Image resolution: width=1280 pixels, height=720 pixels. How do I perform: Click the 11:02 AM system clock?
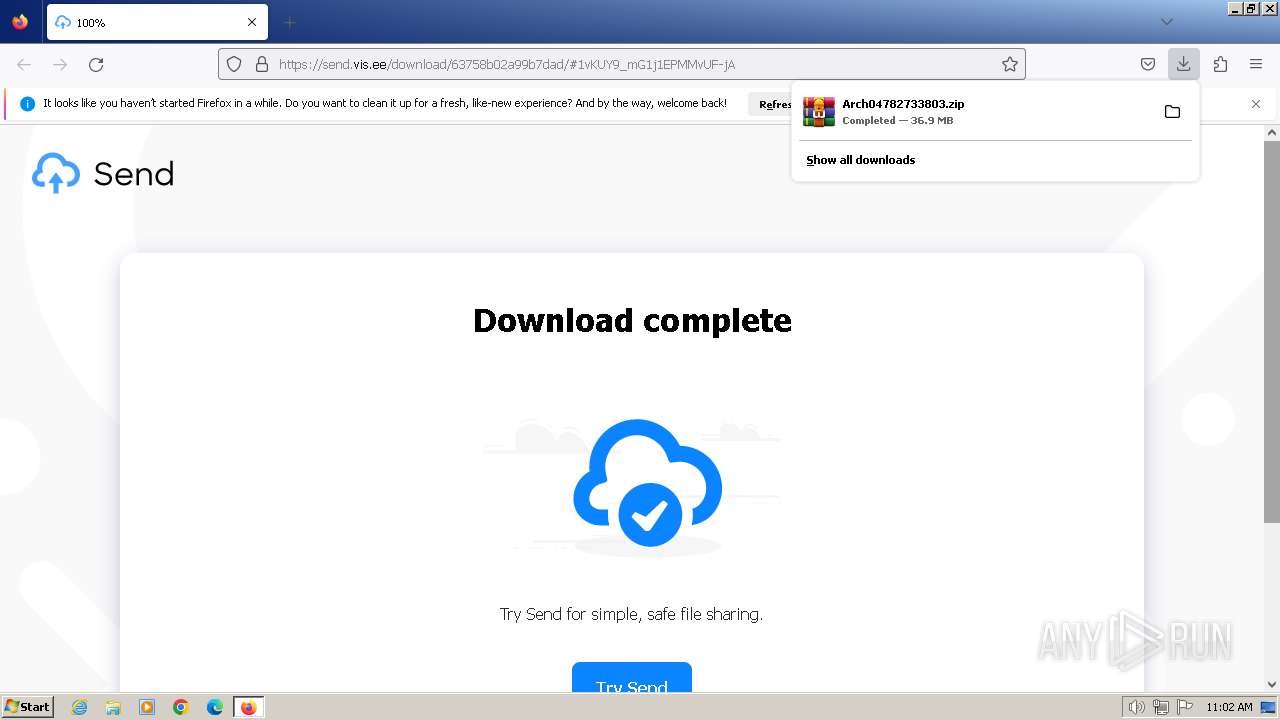pos(1229,707)
